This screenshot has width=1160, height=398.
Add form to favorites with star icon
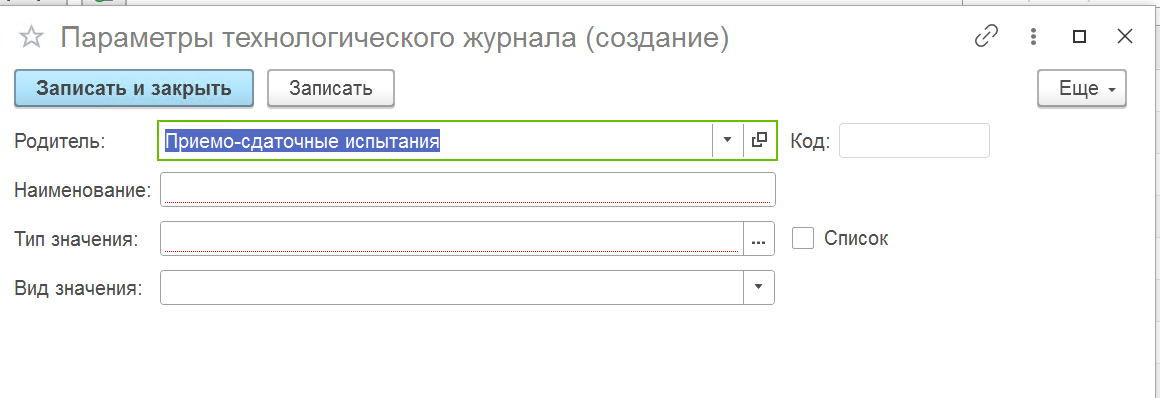(x=32, y=37)
